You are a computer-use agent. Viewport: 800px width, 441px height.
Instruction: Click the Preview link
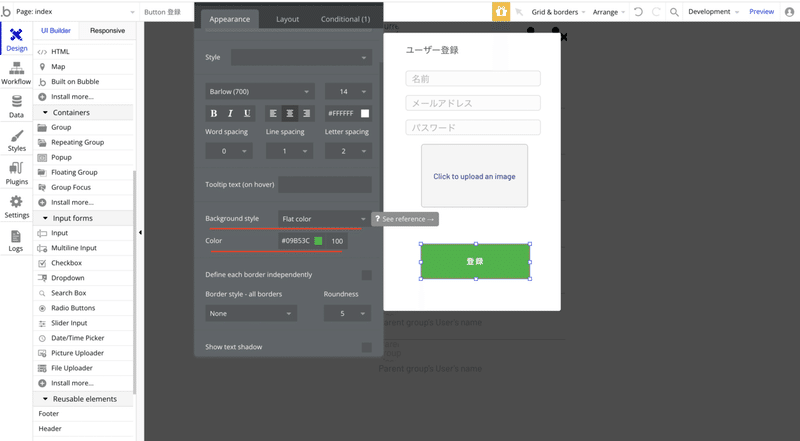coord(761,12)
